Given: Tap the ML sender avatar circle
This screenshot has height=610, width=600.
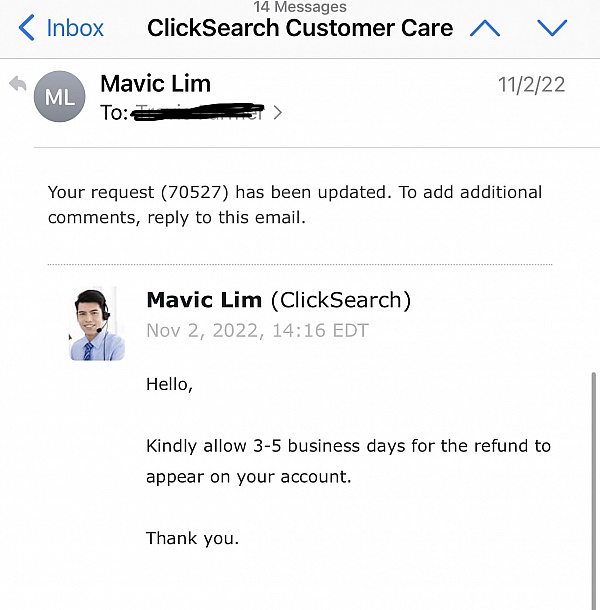Looking at the screenshot, I should click(x=59, y=97).
